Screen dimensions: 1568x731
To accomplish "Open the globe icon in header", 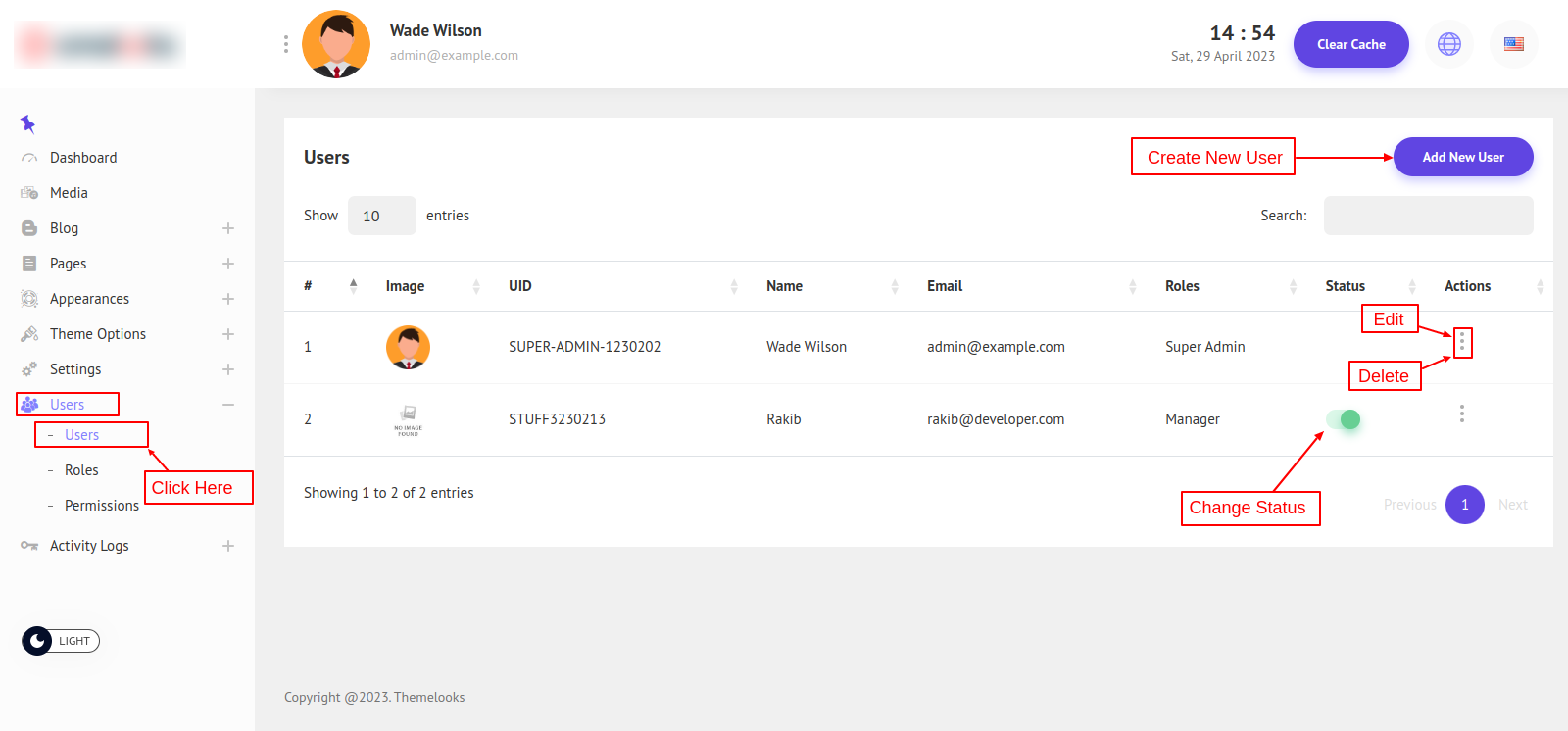I will pos(1448,44).
